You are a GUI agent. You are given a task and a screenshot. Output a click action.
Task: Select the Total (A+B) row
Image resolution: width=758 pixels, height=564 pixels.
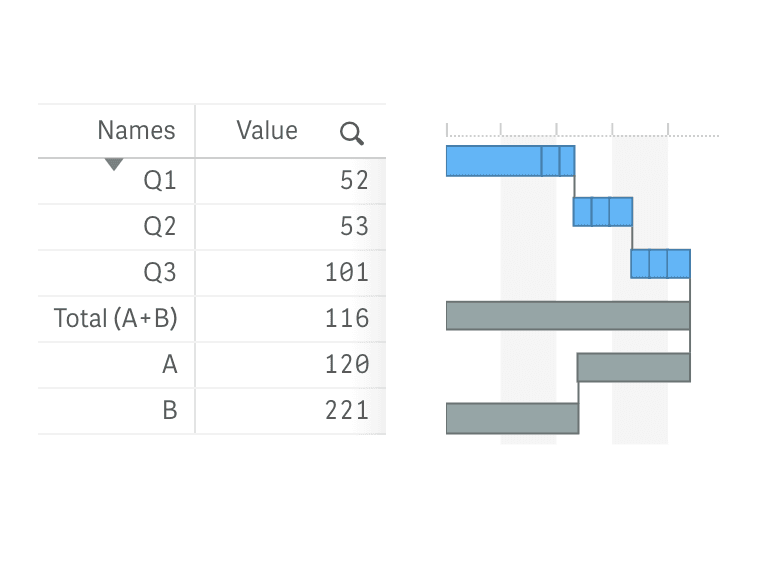115,319
